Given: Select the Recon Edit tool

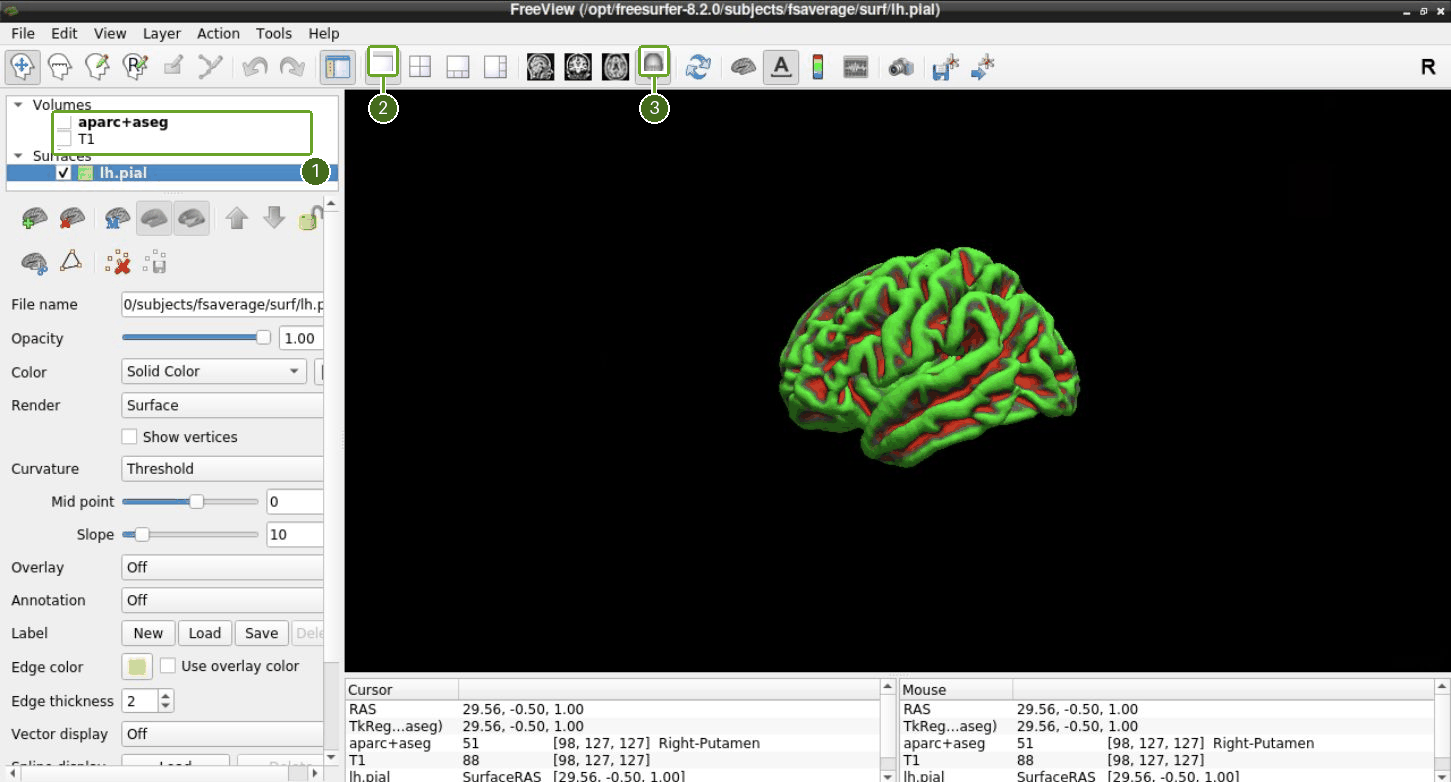Looking at the screenshot, I should (x=135, y=67).
